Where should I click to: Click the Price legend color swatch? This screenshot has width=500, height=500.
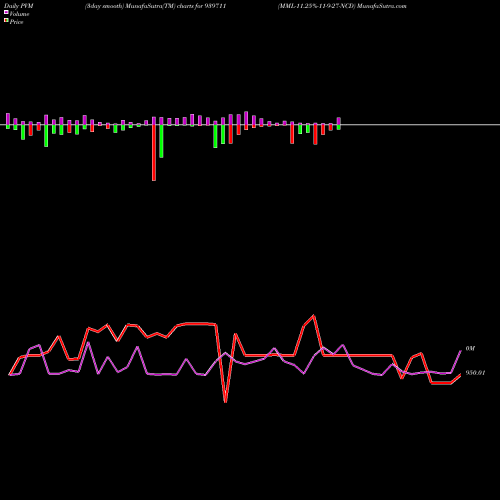tap(6, 20)
